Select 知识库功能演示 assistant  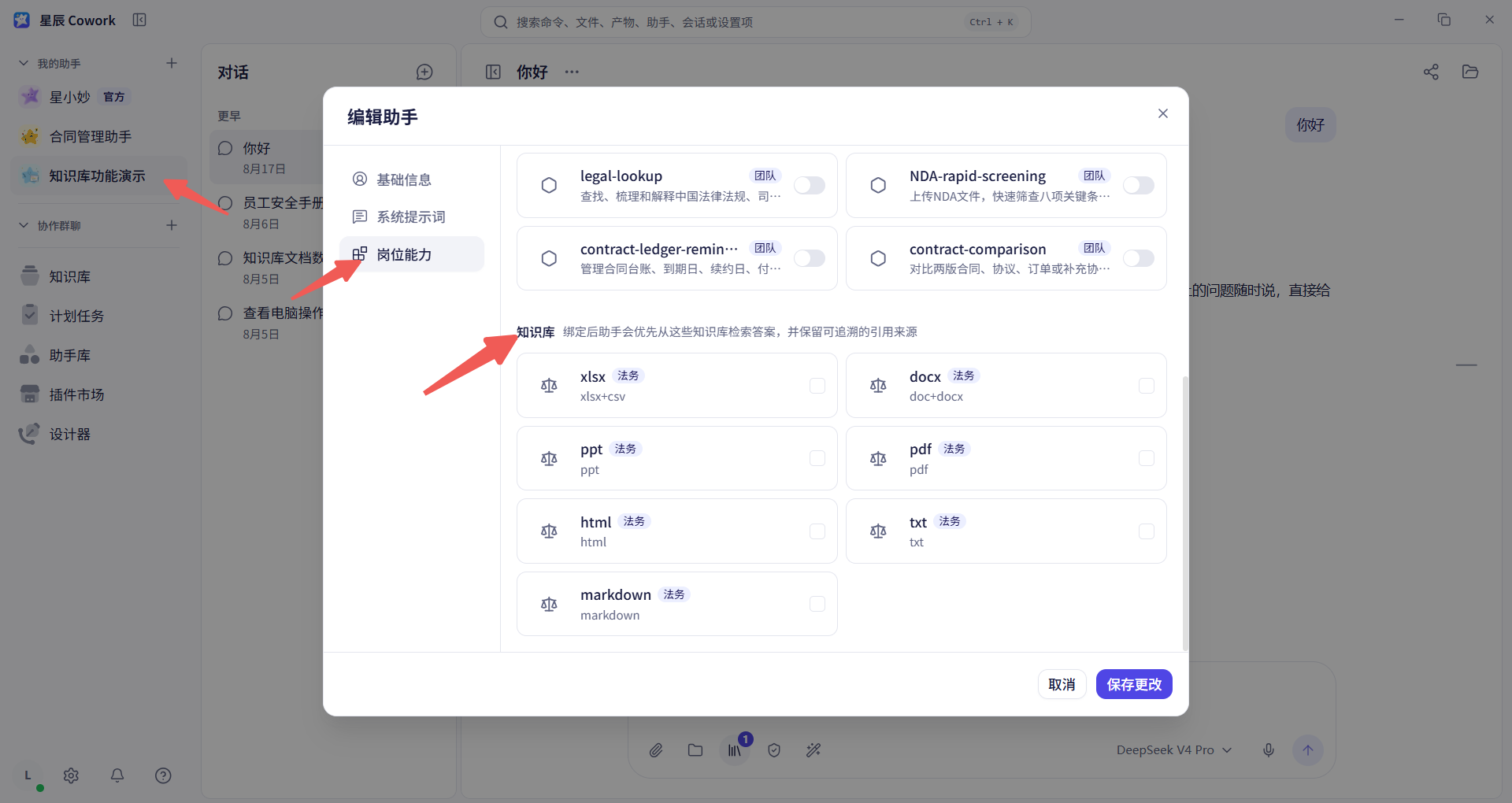pyautogui.click(x=99, y=176)
